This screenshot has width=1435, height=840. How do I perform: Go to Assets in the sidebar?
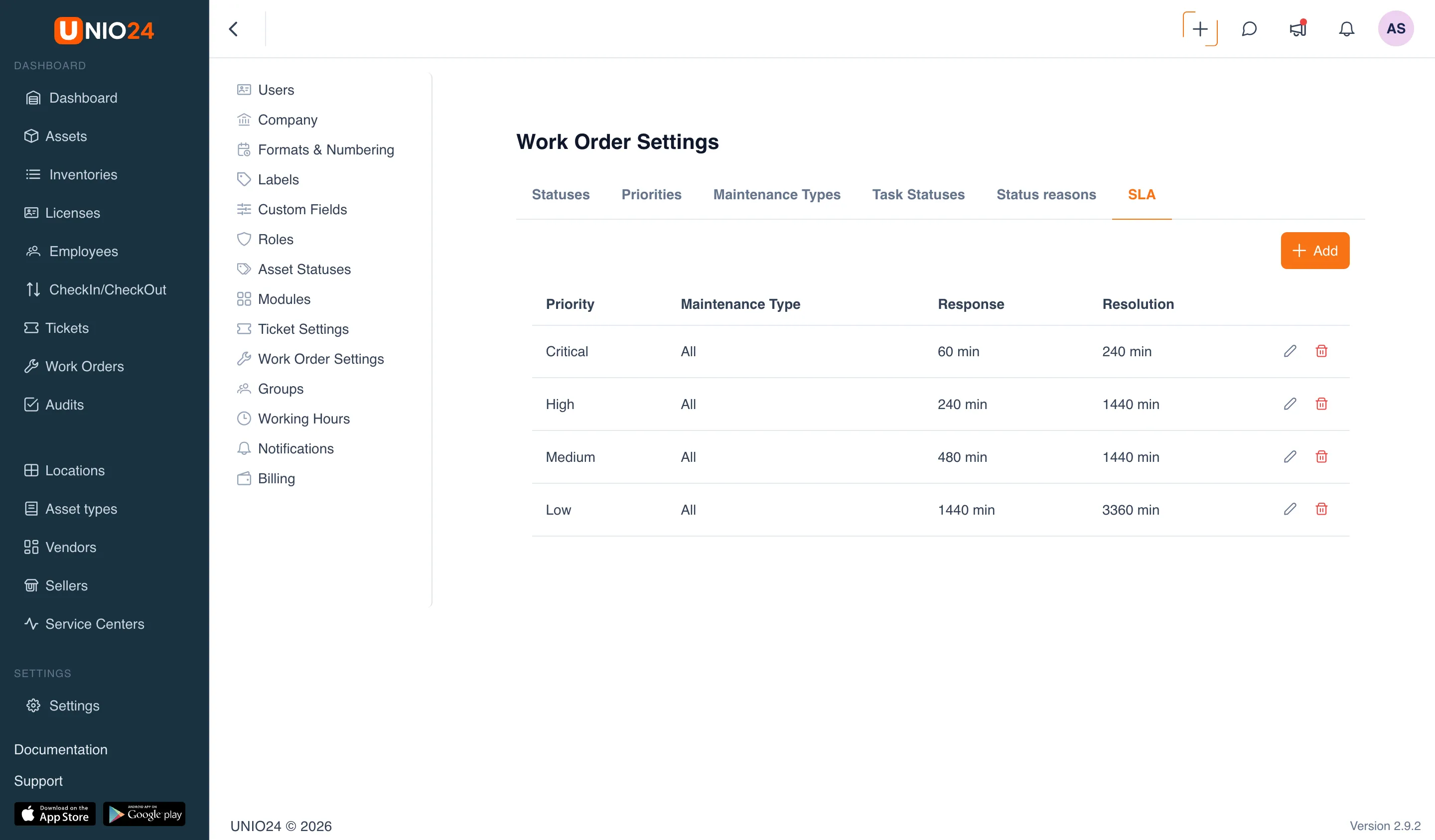(x=56, y=136)
